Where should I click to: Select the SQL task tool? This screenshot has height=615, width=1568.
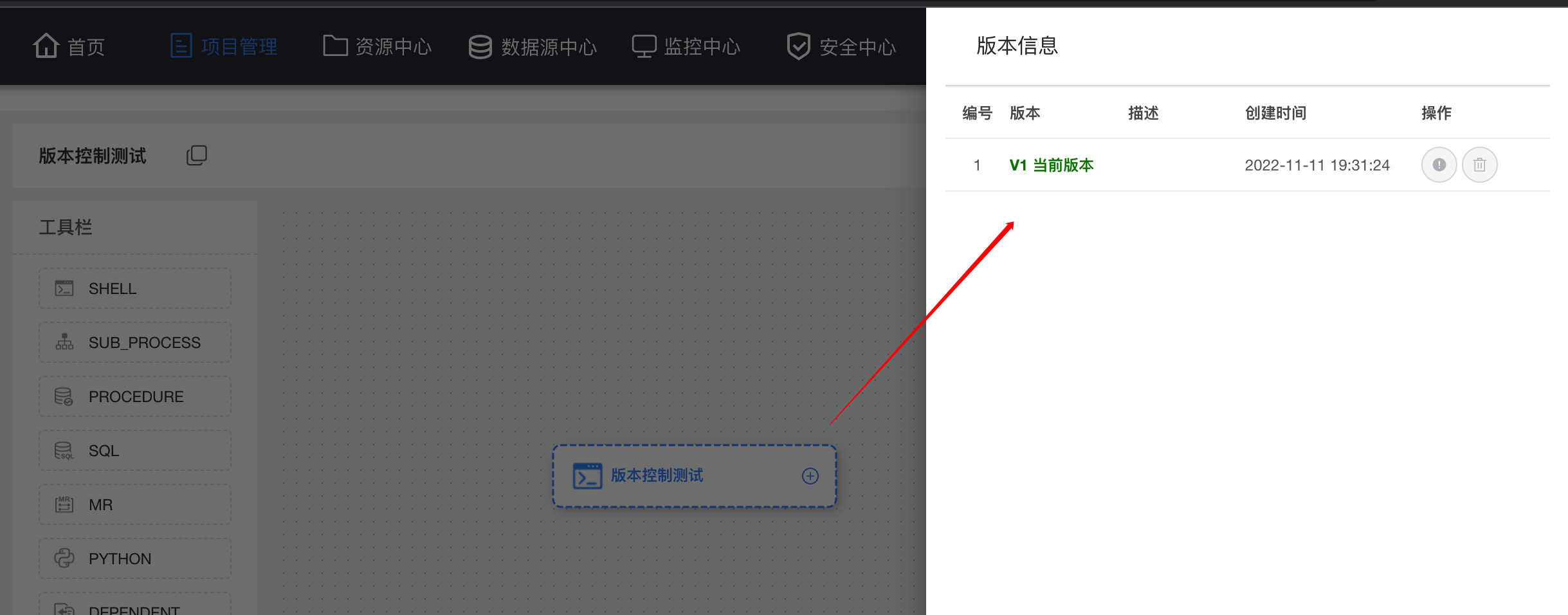(x=134, y=450)
